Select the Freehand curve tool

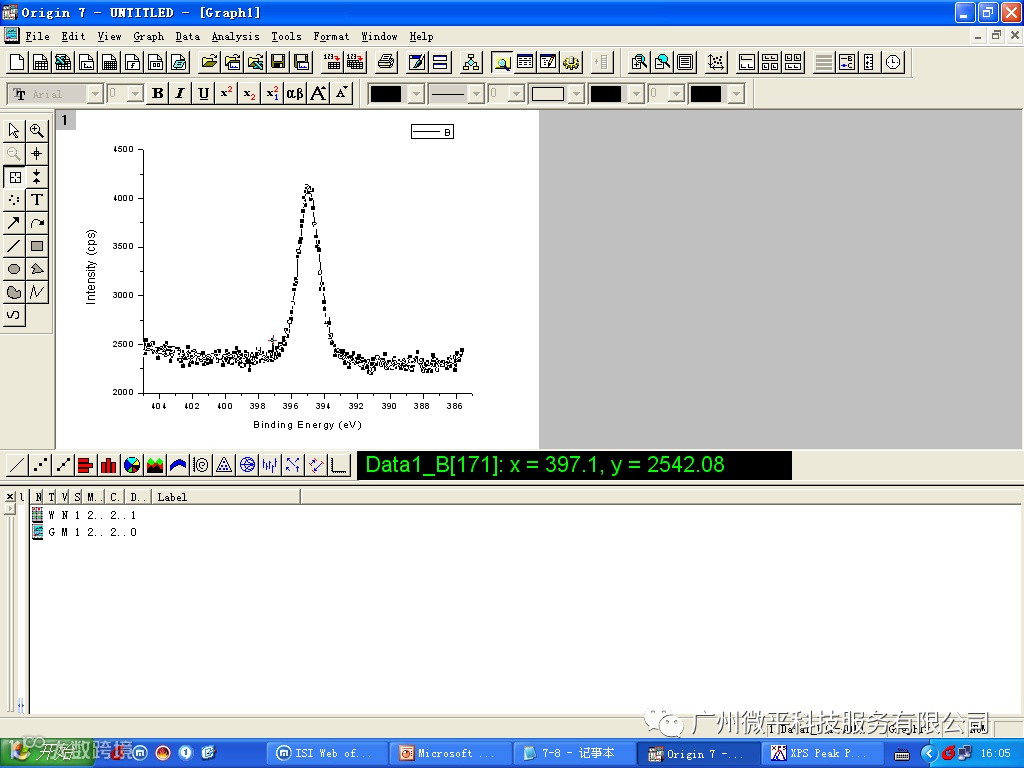click(14, 315)
